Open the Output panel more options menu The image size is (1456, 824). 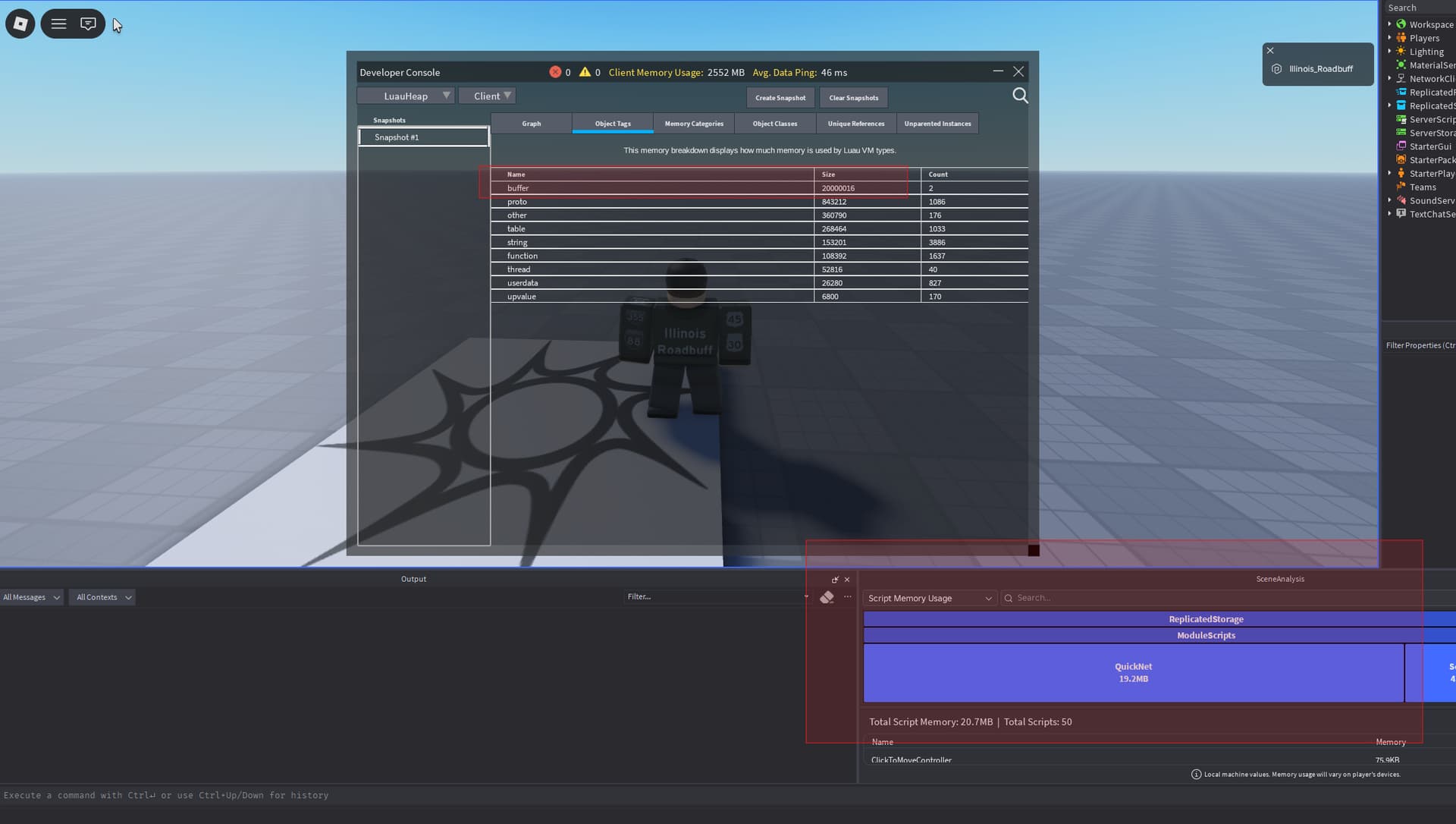point(848,597)
